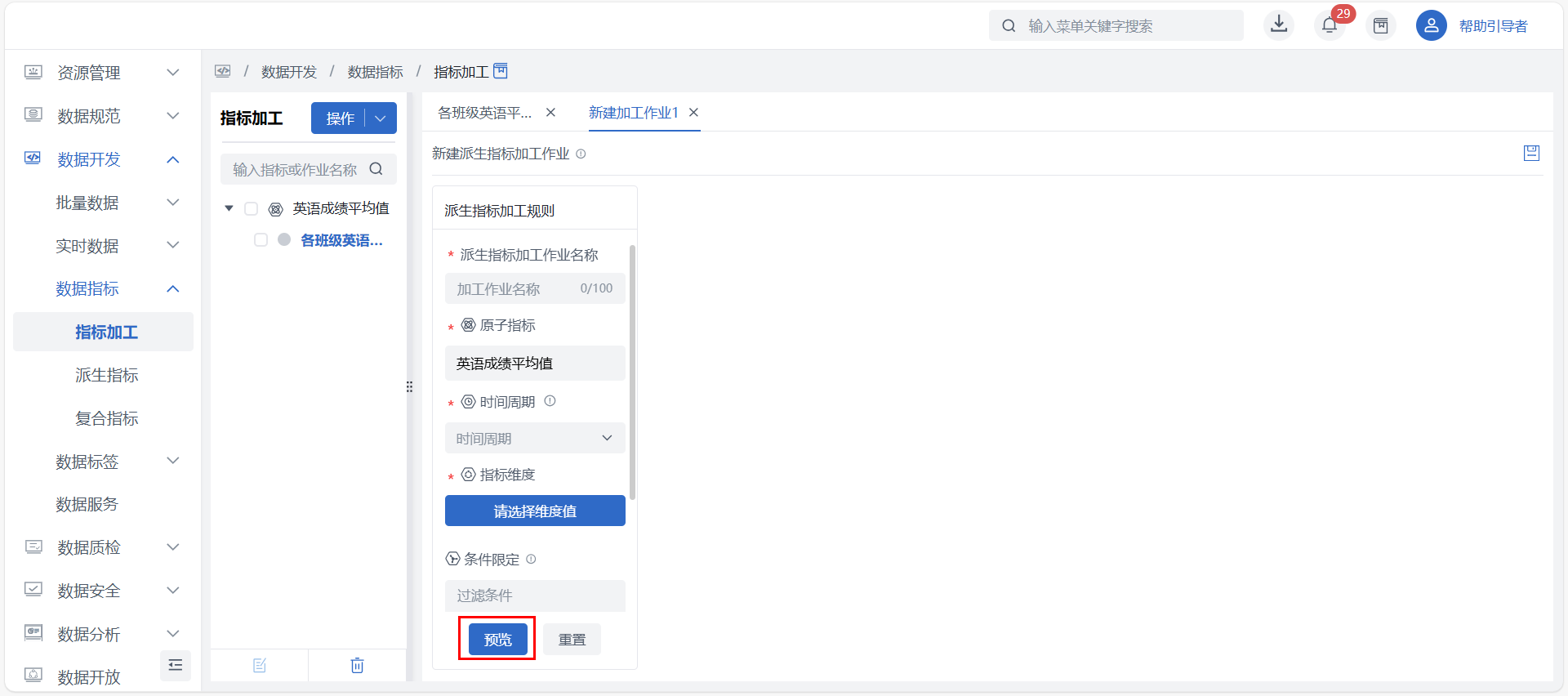Click the trash delete icon below tree panel
The image size is (1568, 696).
tap(357, 665)
